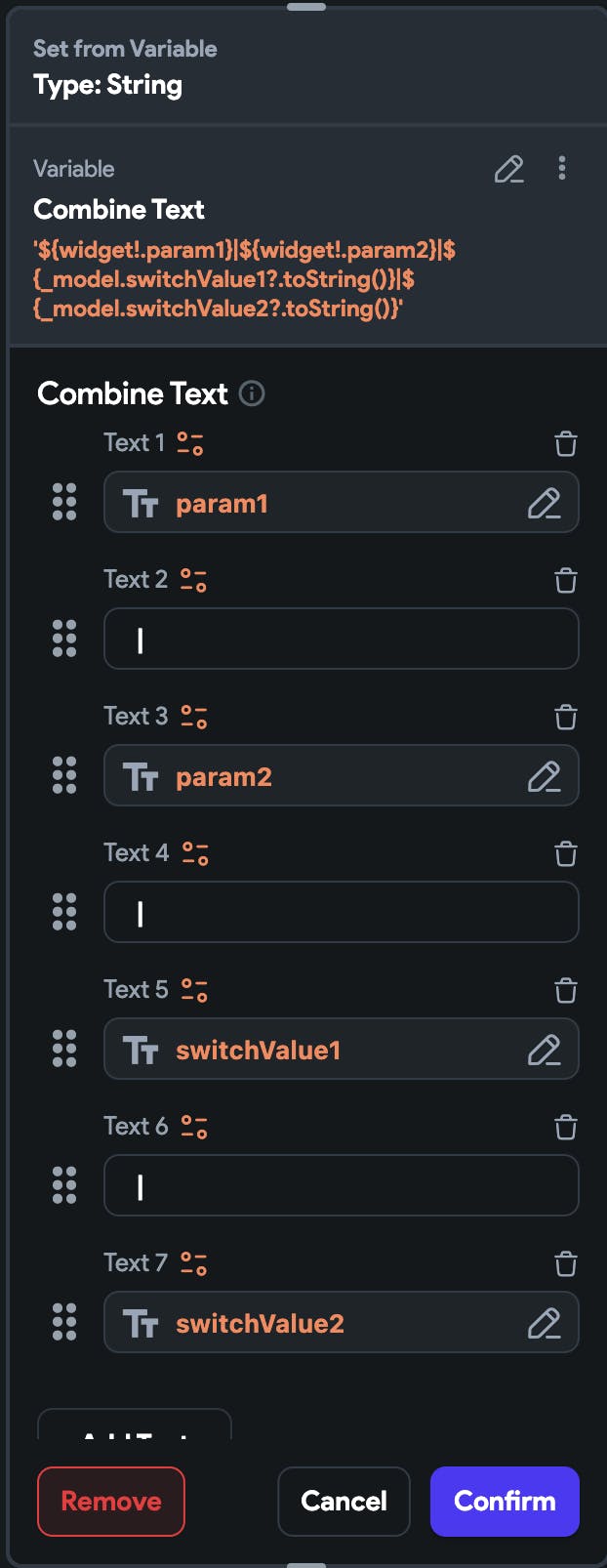The height and width of the screenshot is (1568, 607).
Task: Click the trash icon for Text 6
Action: pyautogui.click(x=566, y=1128)
